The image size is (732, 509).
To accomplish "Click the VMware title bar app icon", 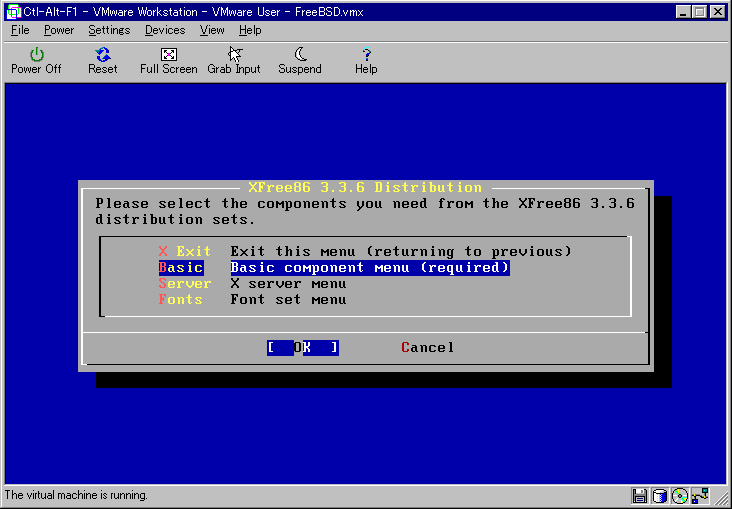I will pyautogui.click(x=14, y=12).
